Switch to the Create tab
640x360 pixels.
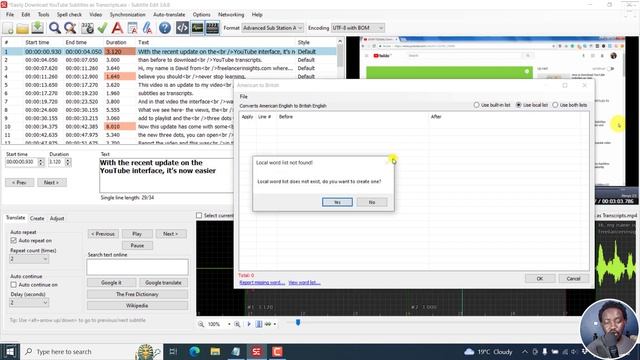click(x=37, y=218)
